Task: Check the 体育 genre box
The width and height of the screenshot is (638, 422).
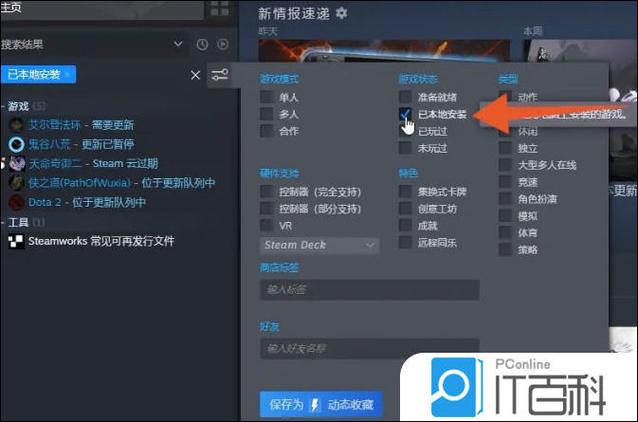Action: click(x=505, y=233)
